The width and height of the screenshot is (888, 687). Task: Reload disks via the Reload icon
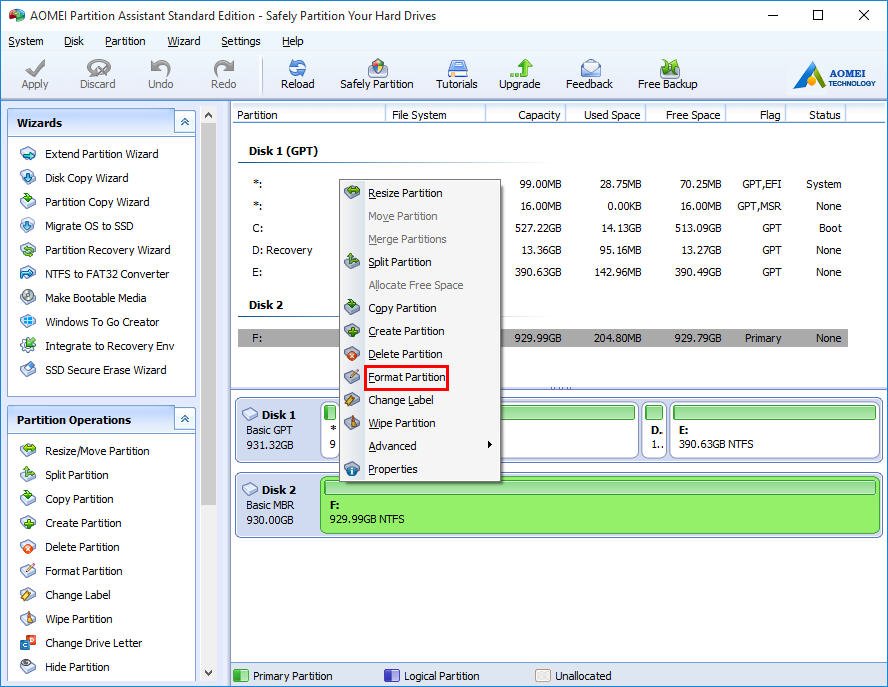click(297, 74)
